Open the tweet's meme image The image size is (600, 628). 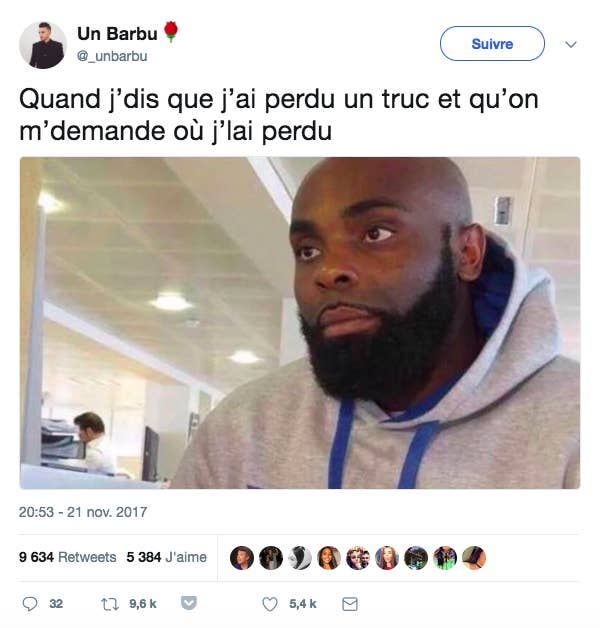[x=300, y=323]
